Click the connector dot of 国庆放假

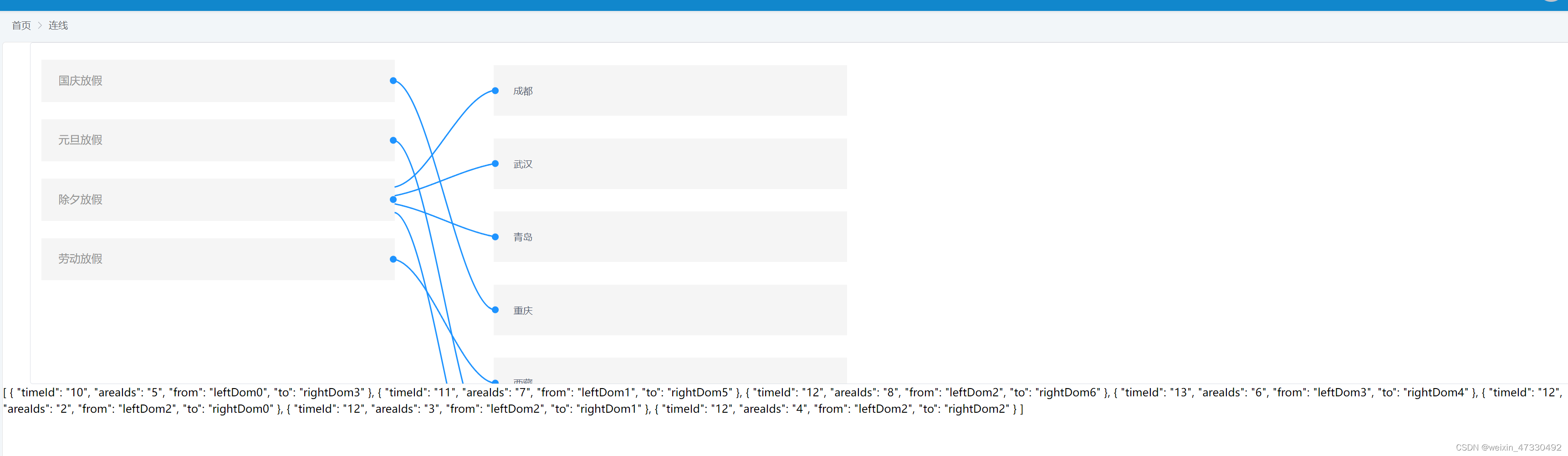393,81
